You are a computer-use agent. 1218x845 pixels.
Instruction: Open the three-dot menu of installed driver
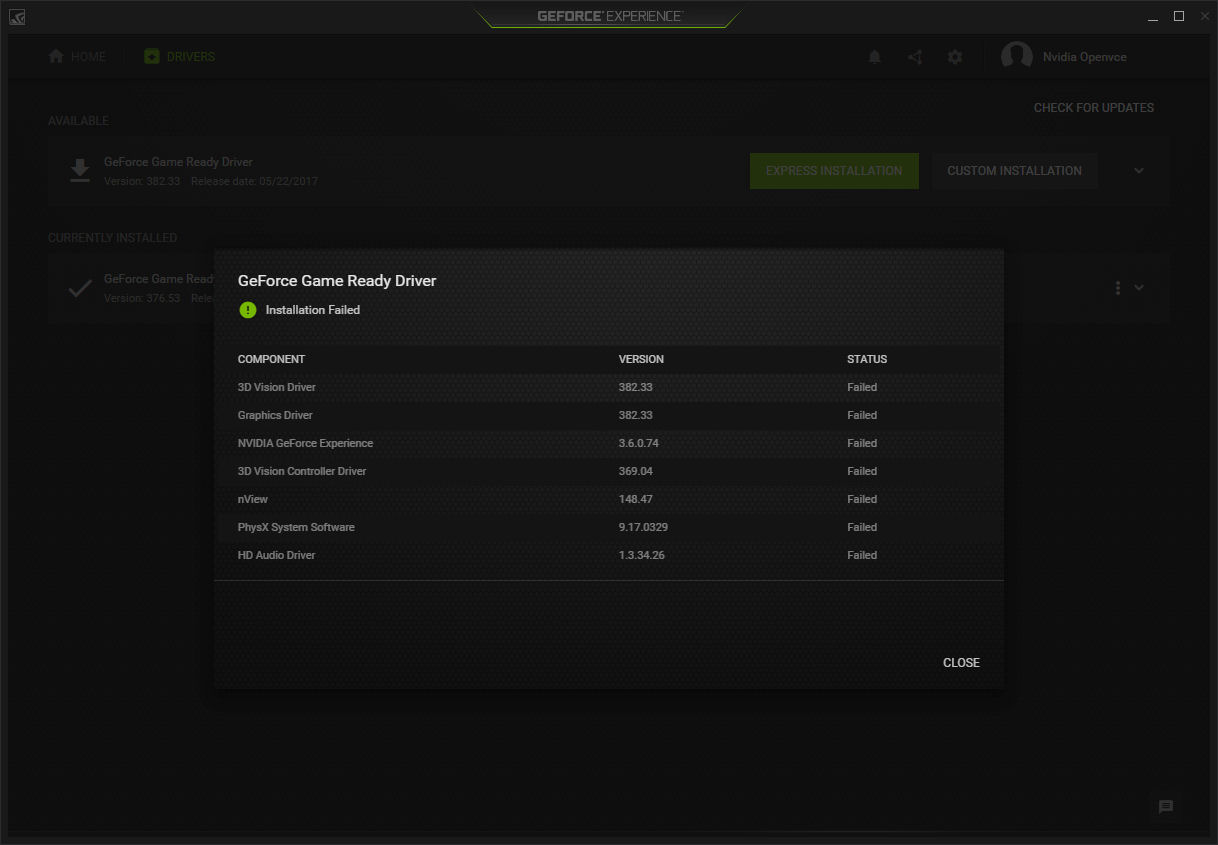1117,288
